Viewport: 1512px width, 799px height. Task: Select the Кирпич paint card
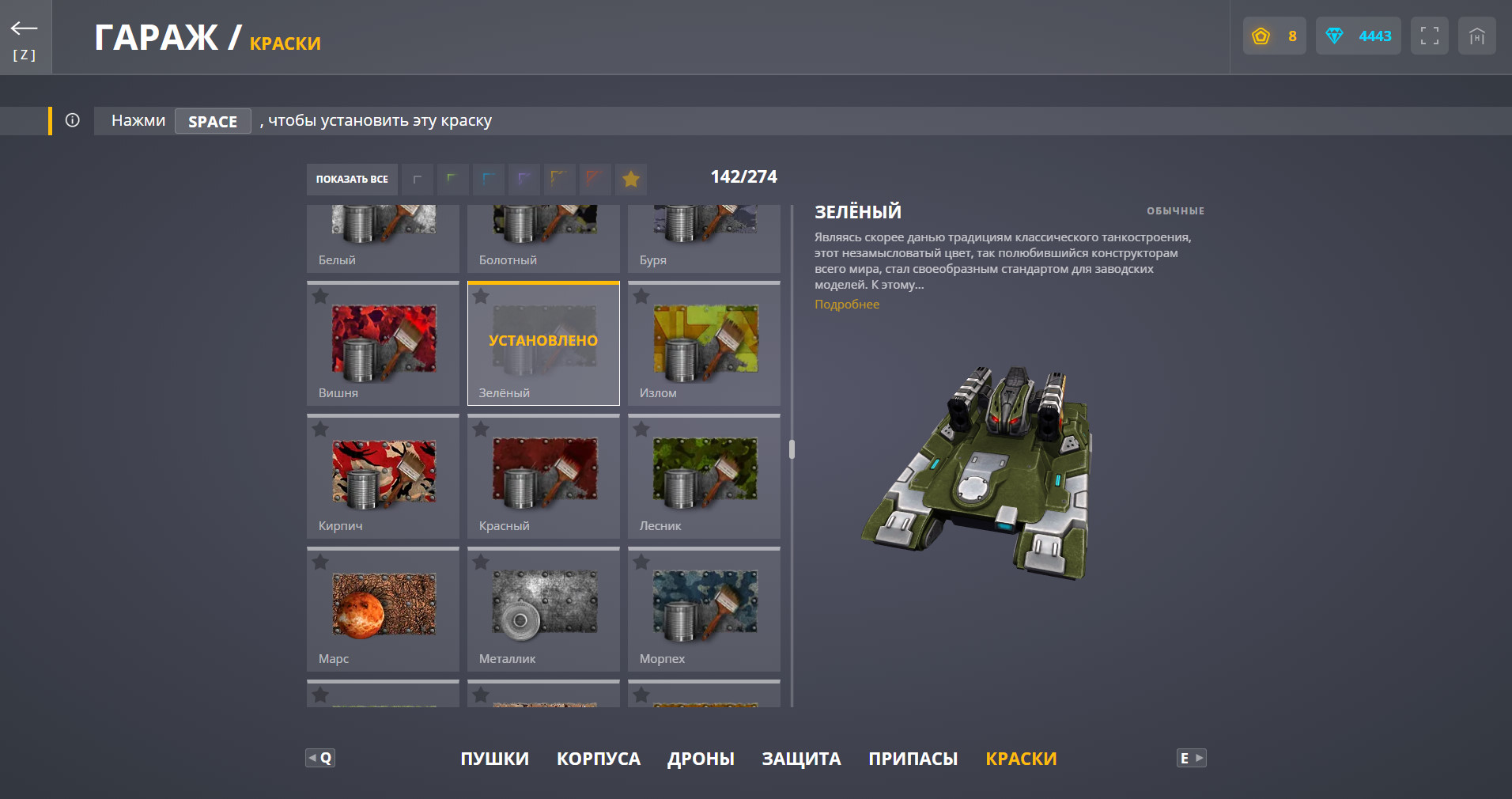coord(383,477)
